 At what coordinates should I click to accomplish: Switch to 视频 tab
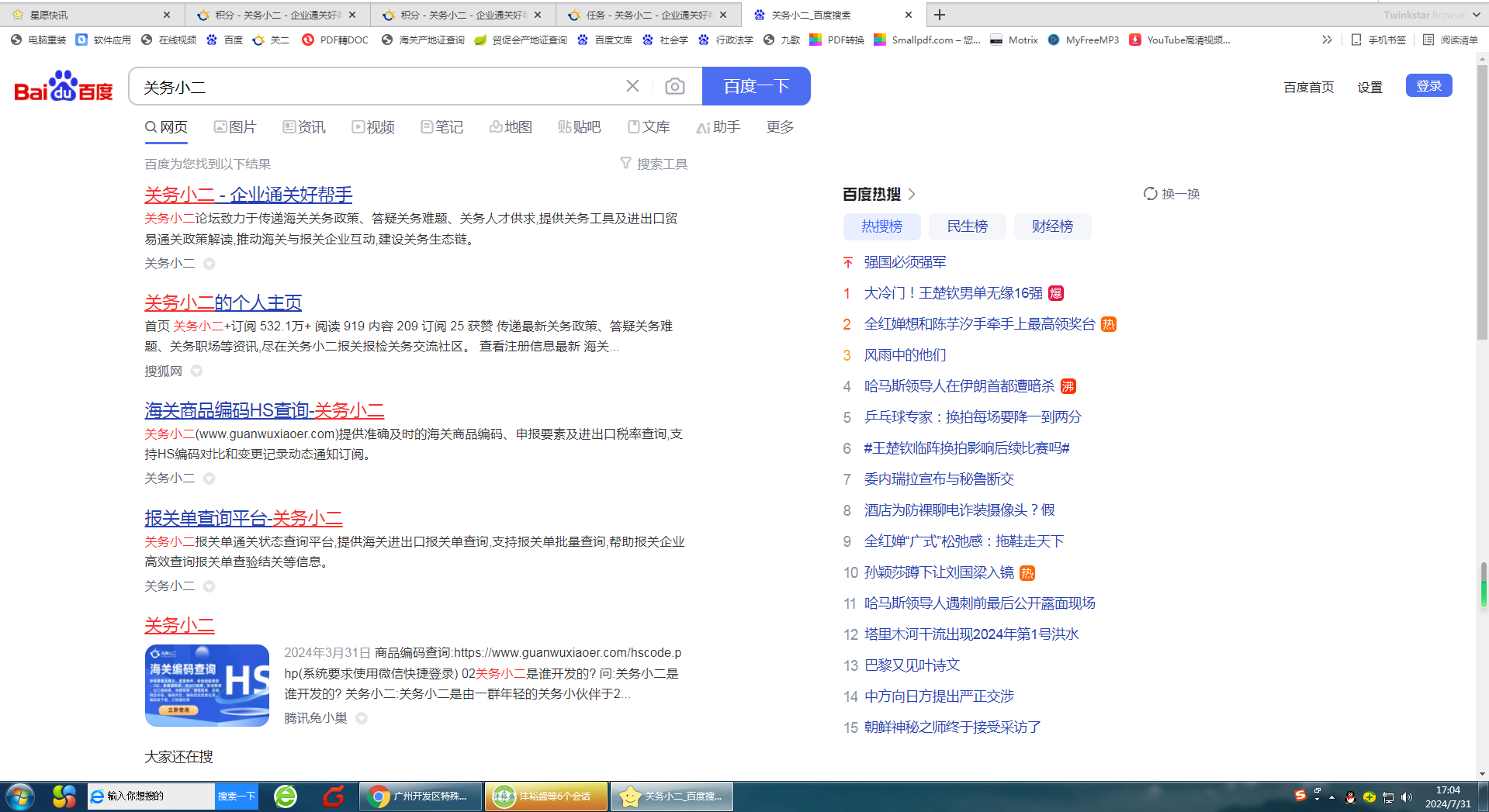[x=373, y=127]
